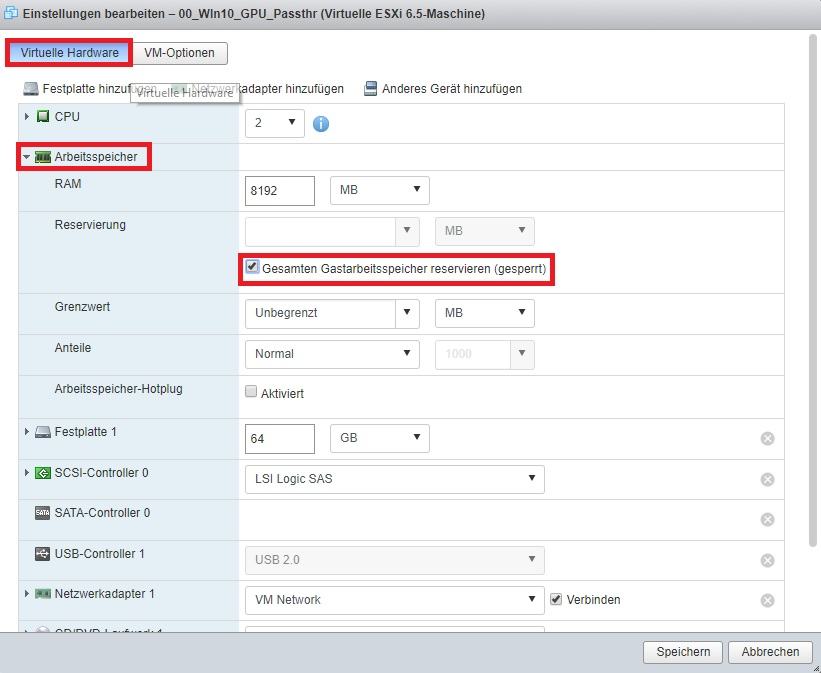The width and height of the screenshot is (821, 673).
Task: Open the Grenzwert unit MB dropdown
Action: click(x=485, y=313)
